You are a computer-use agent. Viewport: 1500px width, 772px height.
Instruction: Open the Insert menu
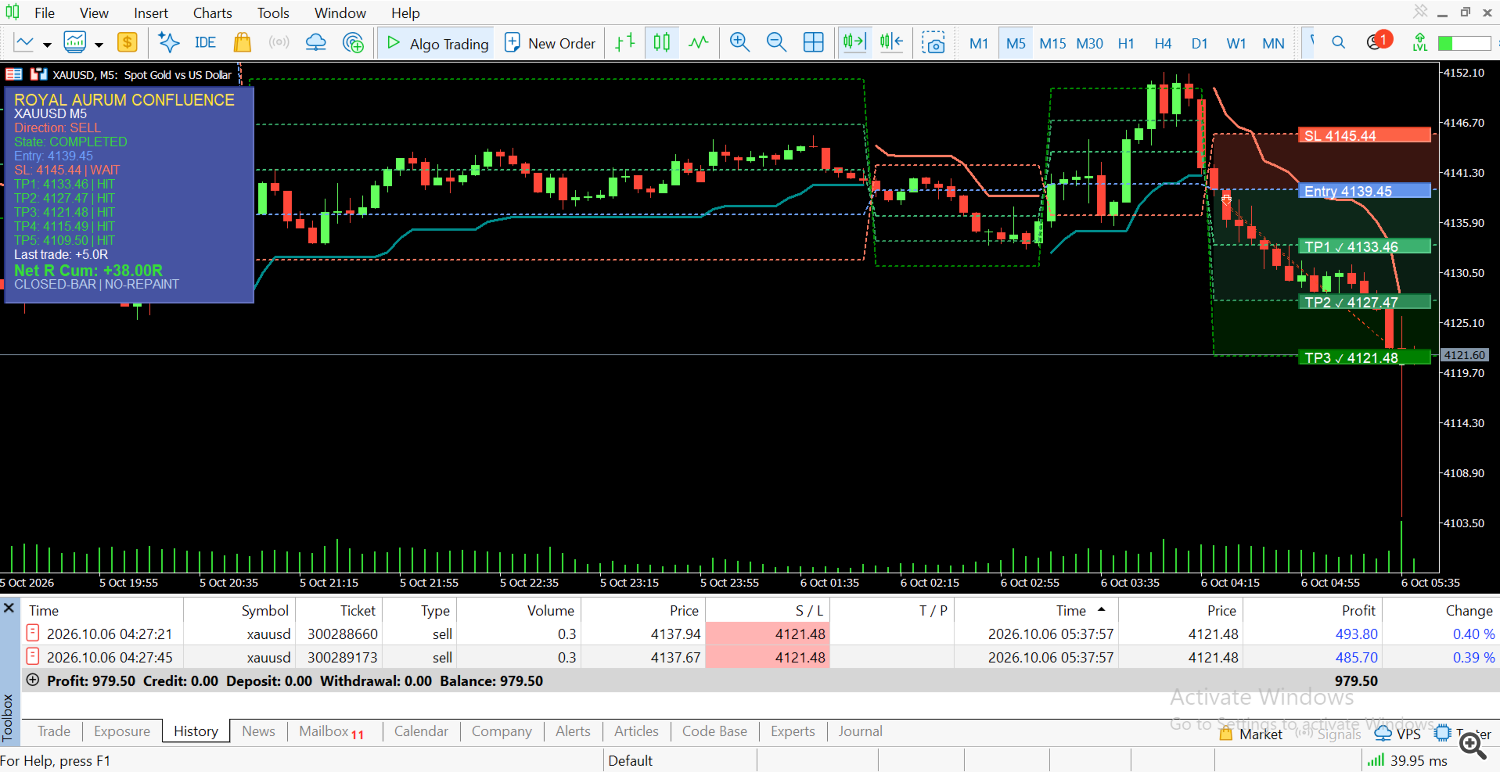[151, 13]
